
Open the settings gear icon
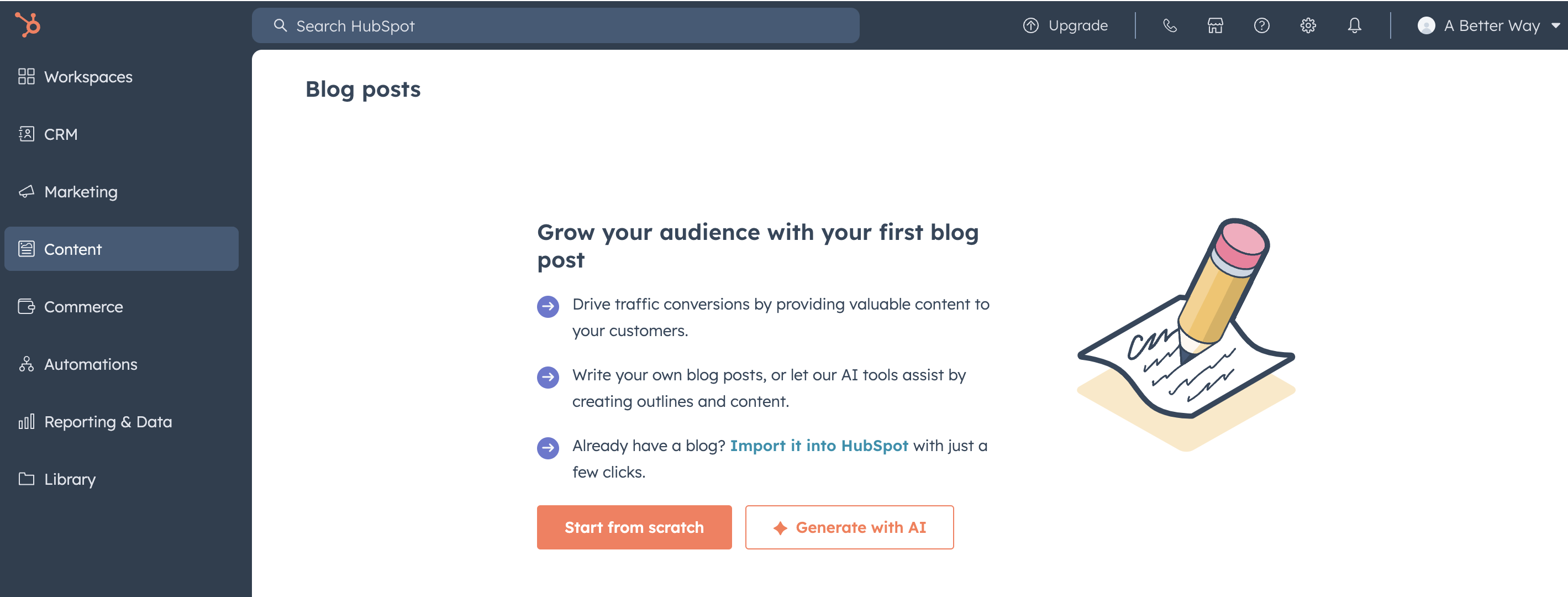(1307, 25)
